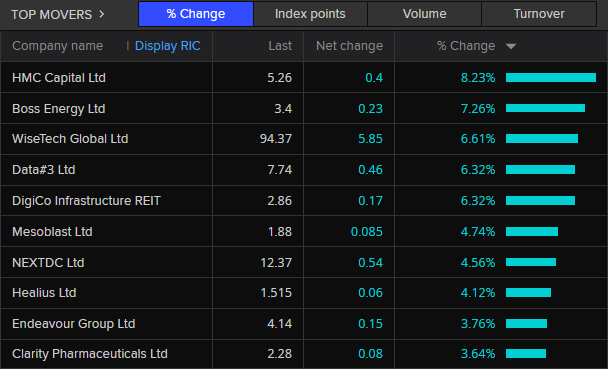Select the Healius Ltd row
608x369 pixels.
coord(304,293)
